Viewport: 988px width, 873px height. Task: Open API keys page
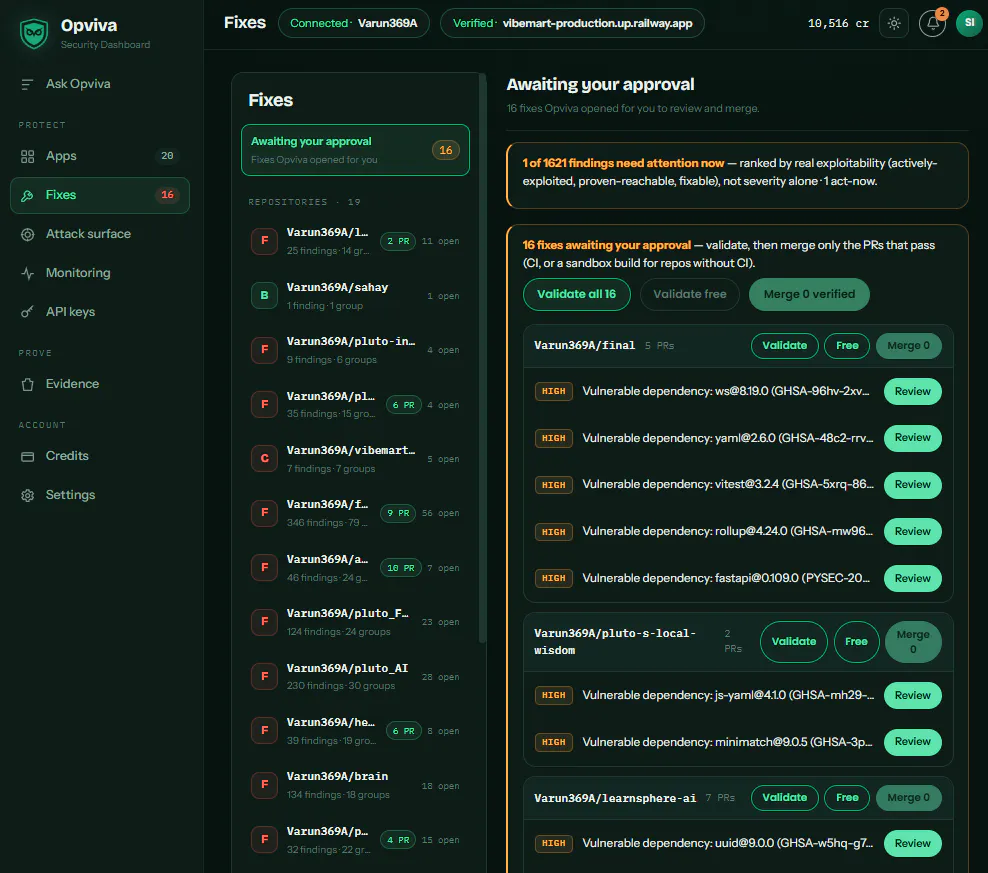click(x=100, y=312)
